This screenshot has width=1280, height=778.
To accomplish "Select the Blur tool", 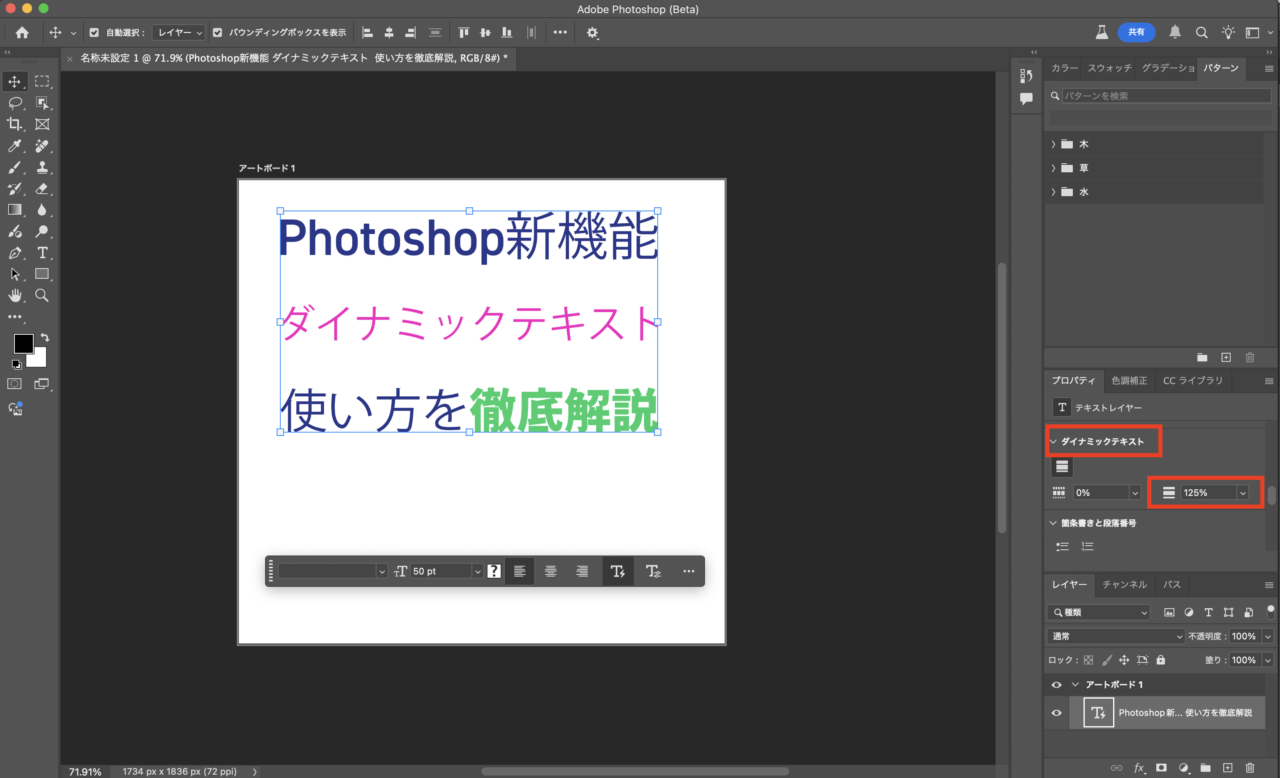I will point(42,210).
